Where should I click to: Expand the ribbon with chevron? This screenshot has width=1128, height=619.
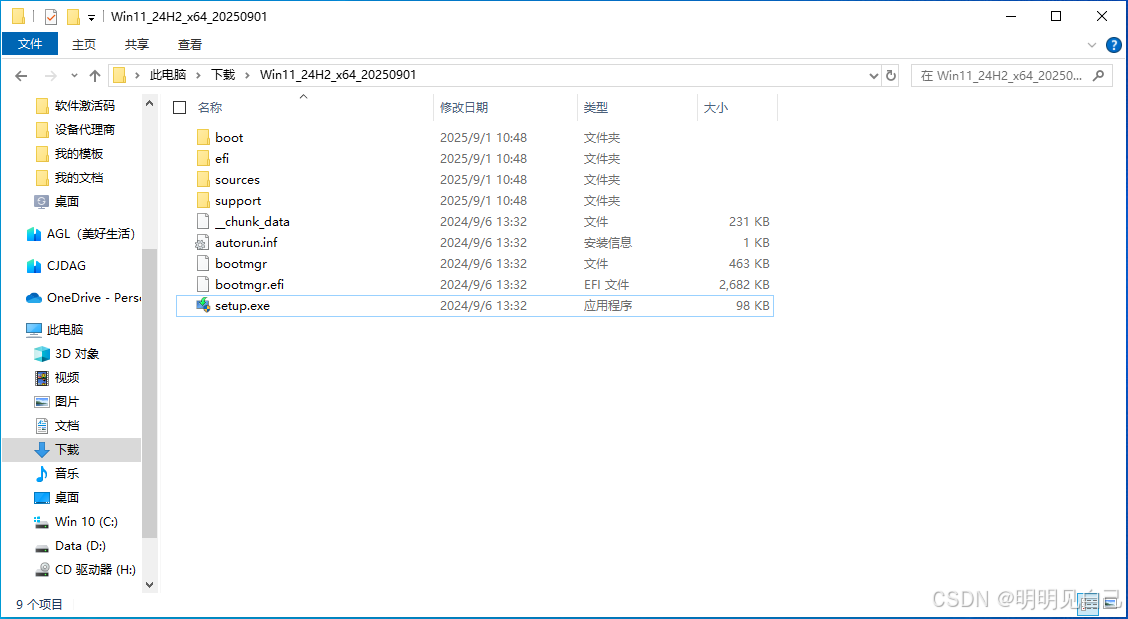[x=1091, y=45]
